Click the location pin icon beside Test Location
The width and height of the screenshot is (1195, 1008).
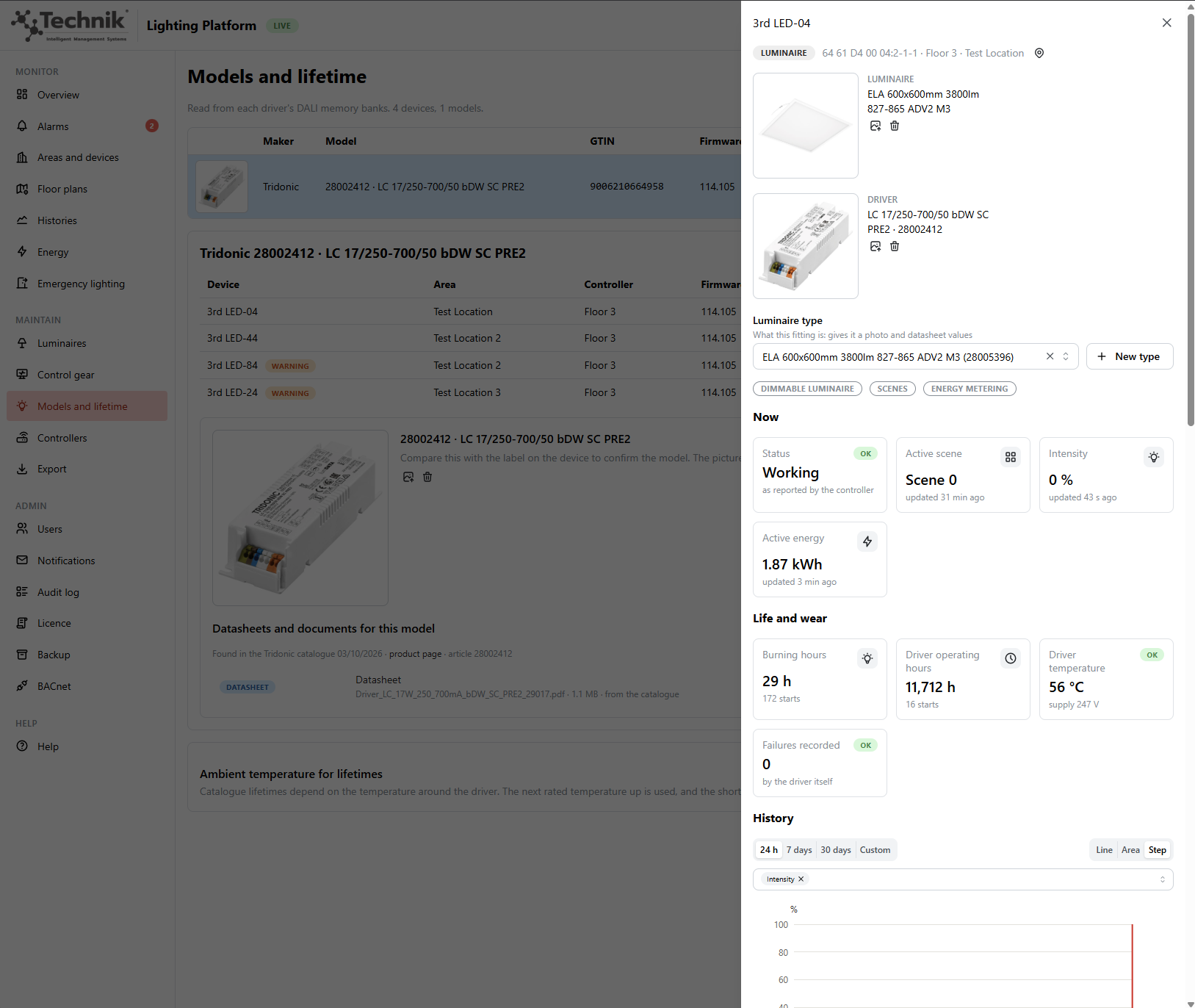click(x=1039, y=53)
